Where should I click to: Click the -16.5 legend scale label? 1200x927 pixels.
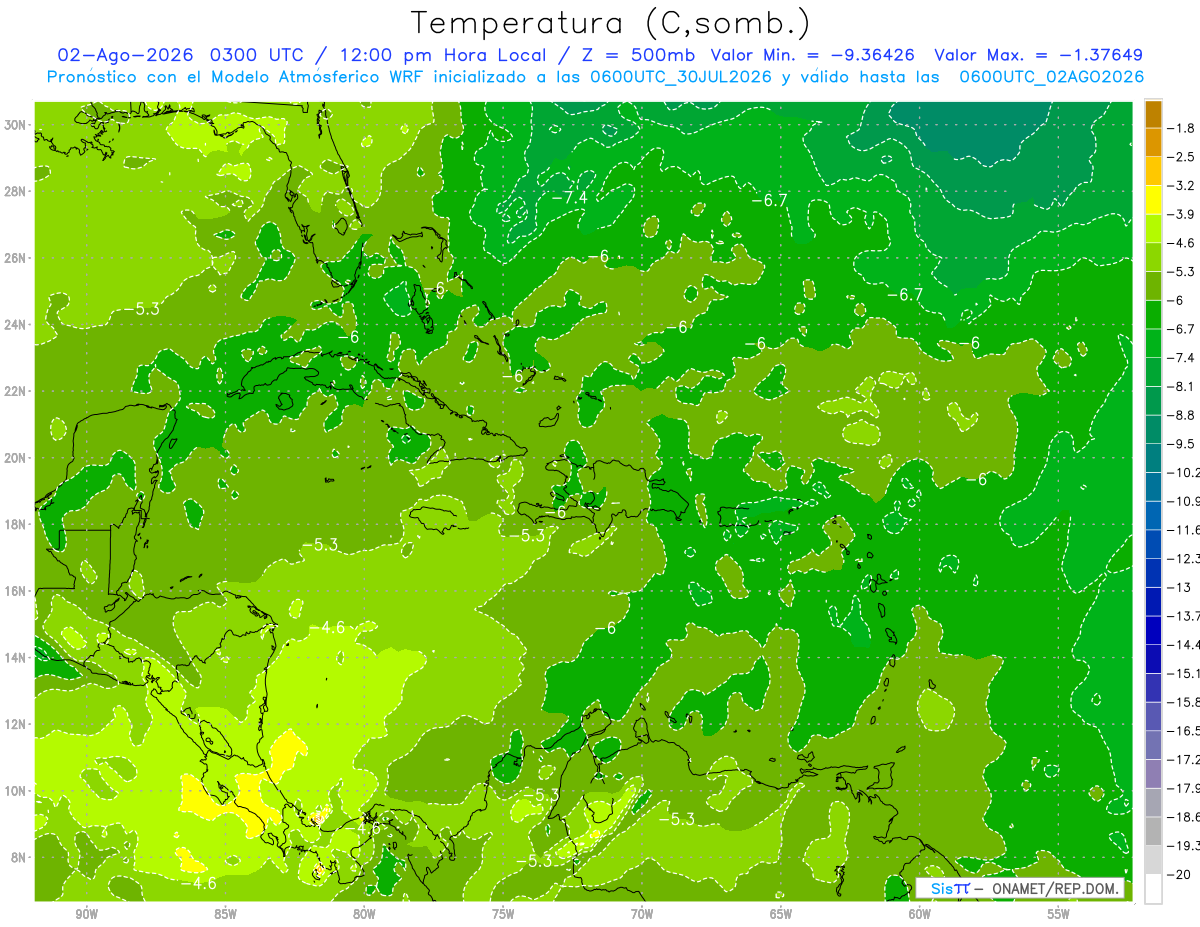1183,731
